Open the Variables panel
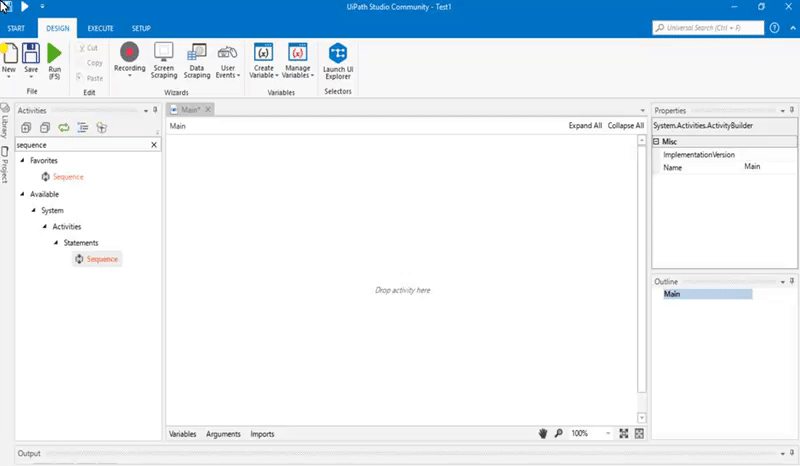 point(183,434)
